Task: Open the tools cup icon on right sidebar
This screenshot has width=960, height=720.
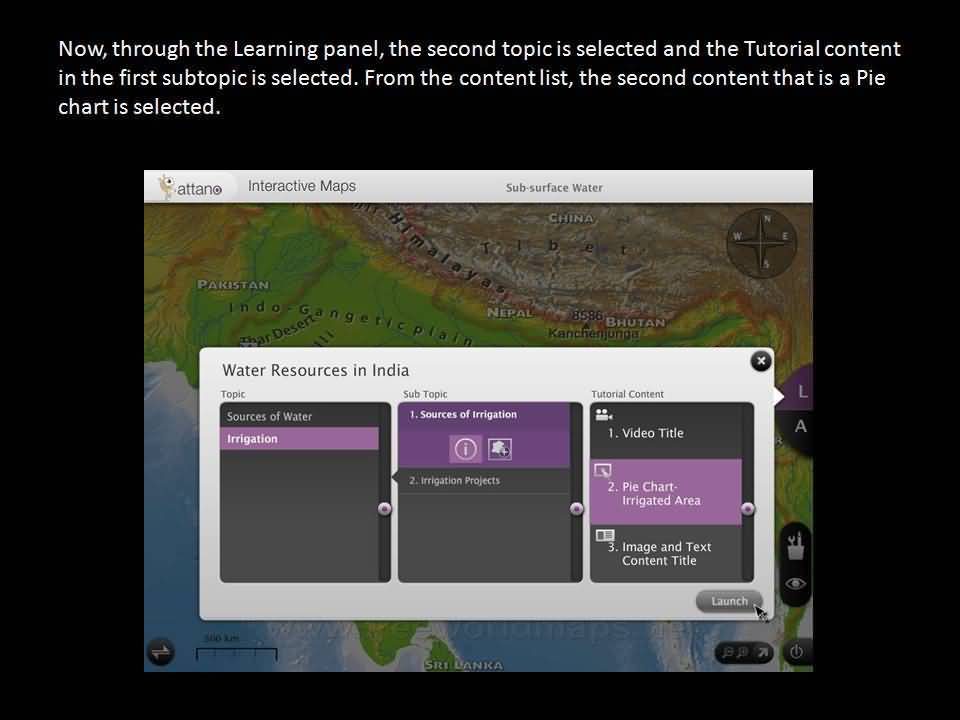Action: point(796,545)
